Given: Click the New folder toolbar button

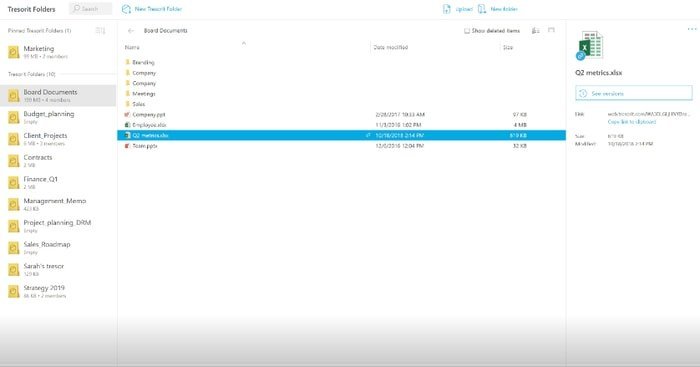Looking at the screenshot, I should pos(497,9).
